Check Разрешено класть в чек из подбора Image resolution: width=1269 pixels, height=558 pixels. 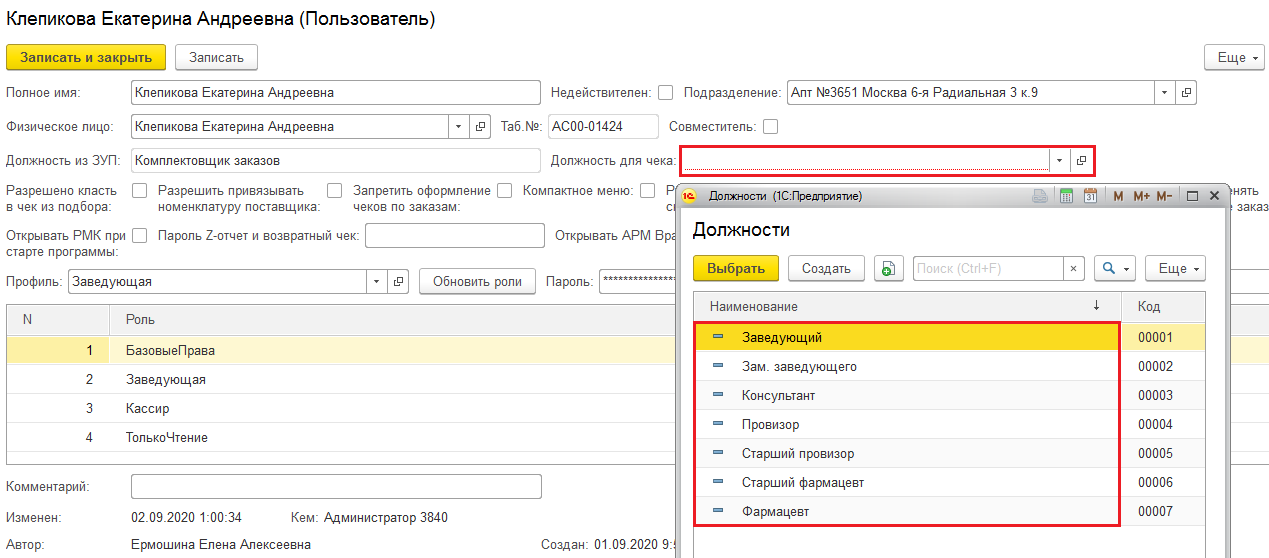[x=140, y=191]
